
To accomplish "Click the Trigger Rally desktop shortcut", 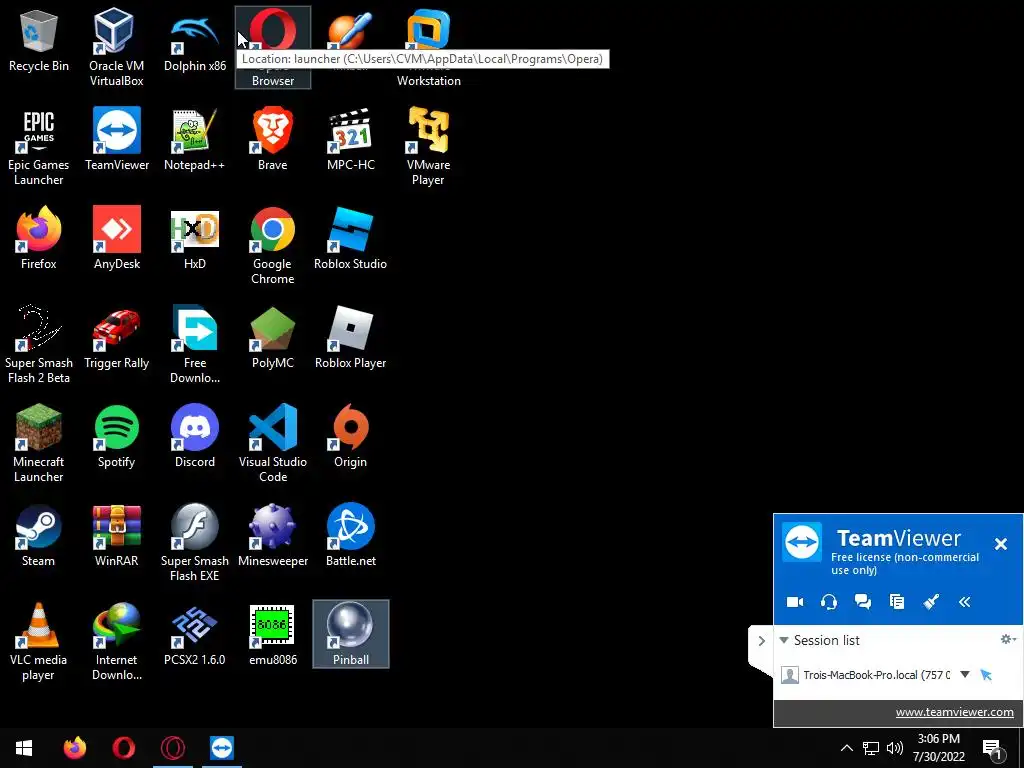I will (116, 338).
